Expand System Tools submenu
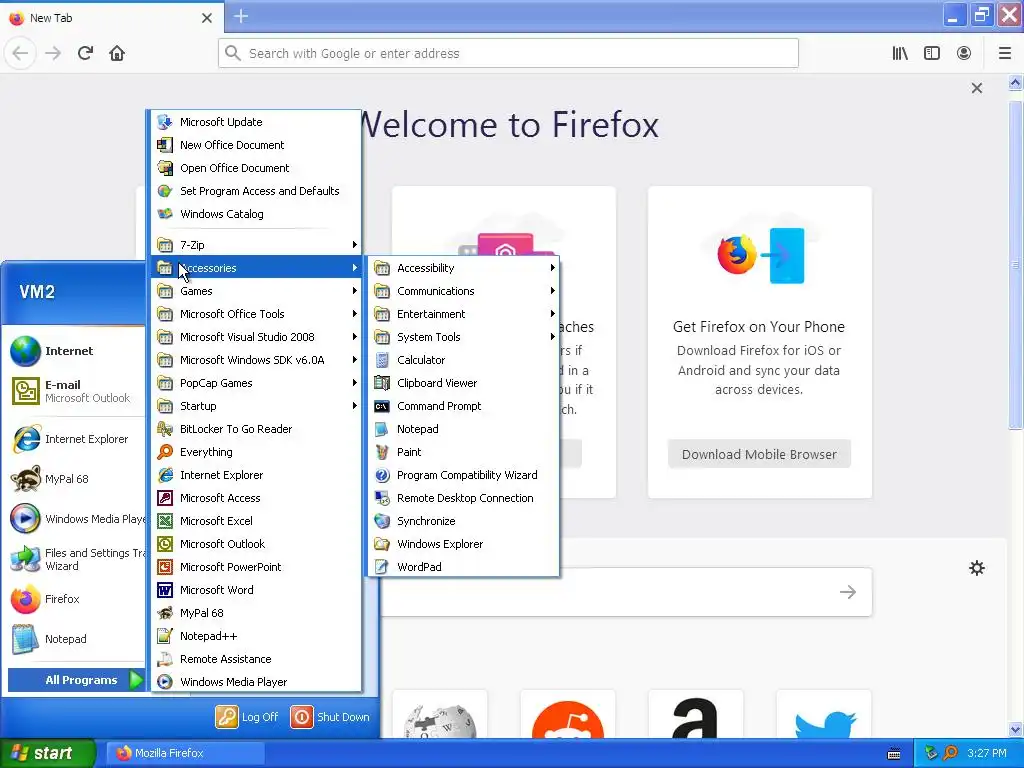Viewport: 1024px width, 768px height. tap(463, 337)
